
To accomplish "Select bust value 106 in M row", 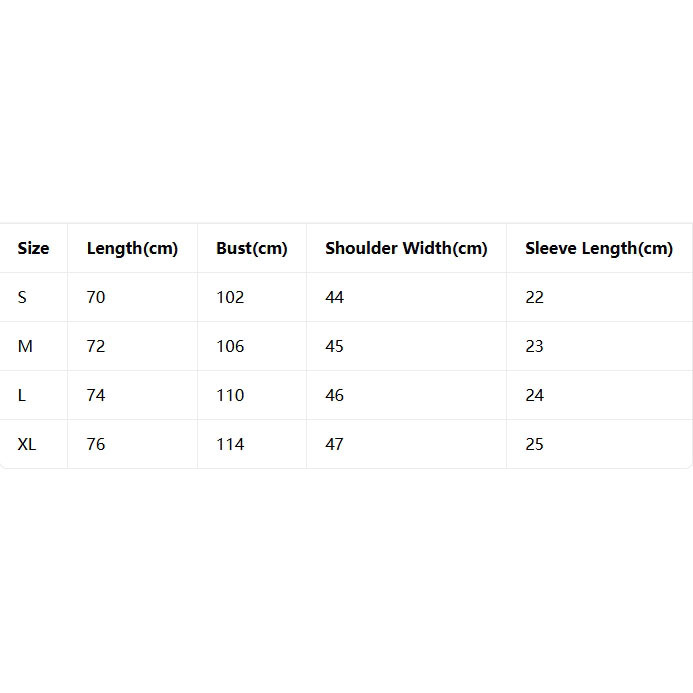I will click(x=230, y=346).
